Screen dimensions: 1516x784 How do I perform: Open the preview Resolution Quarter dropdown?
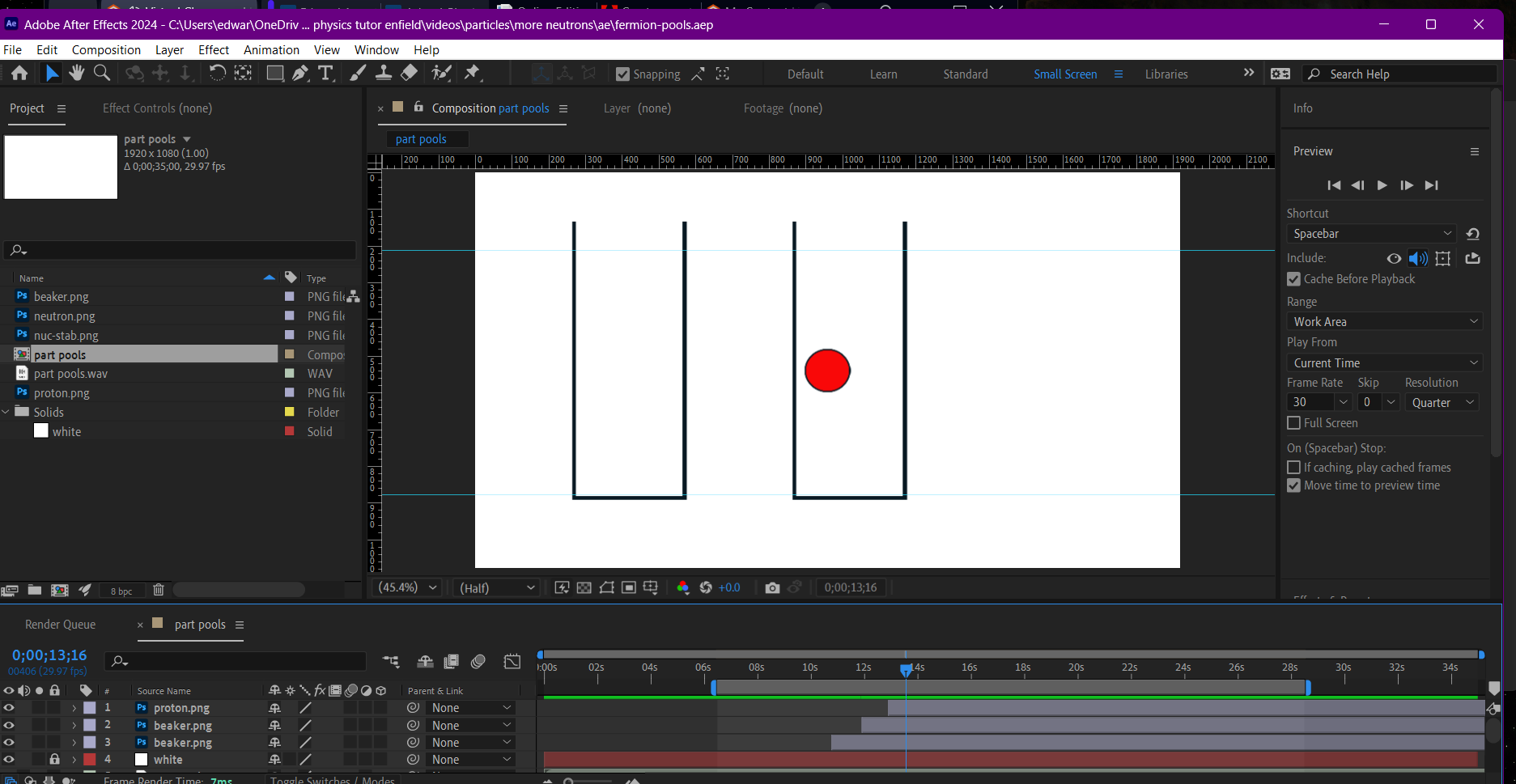pyautogui.click(x=1442, y=403)
